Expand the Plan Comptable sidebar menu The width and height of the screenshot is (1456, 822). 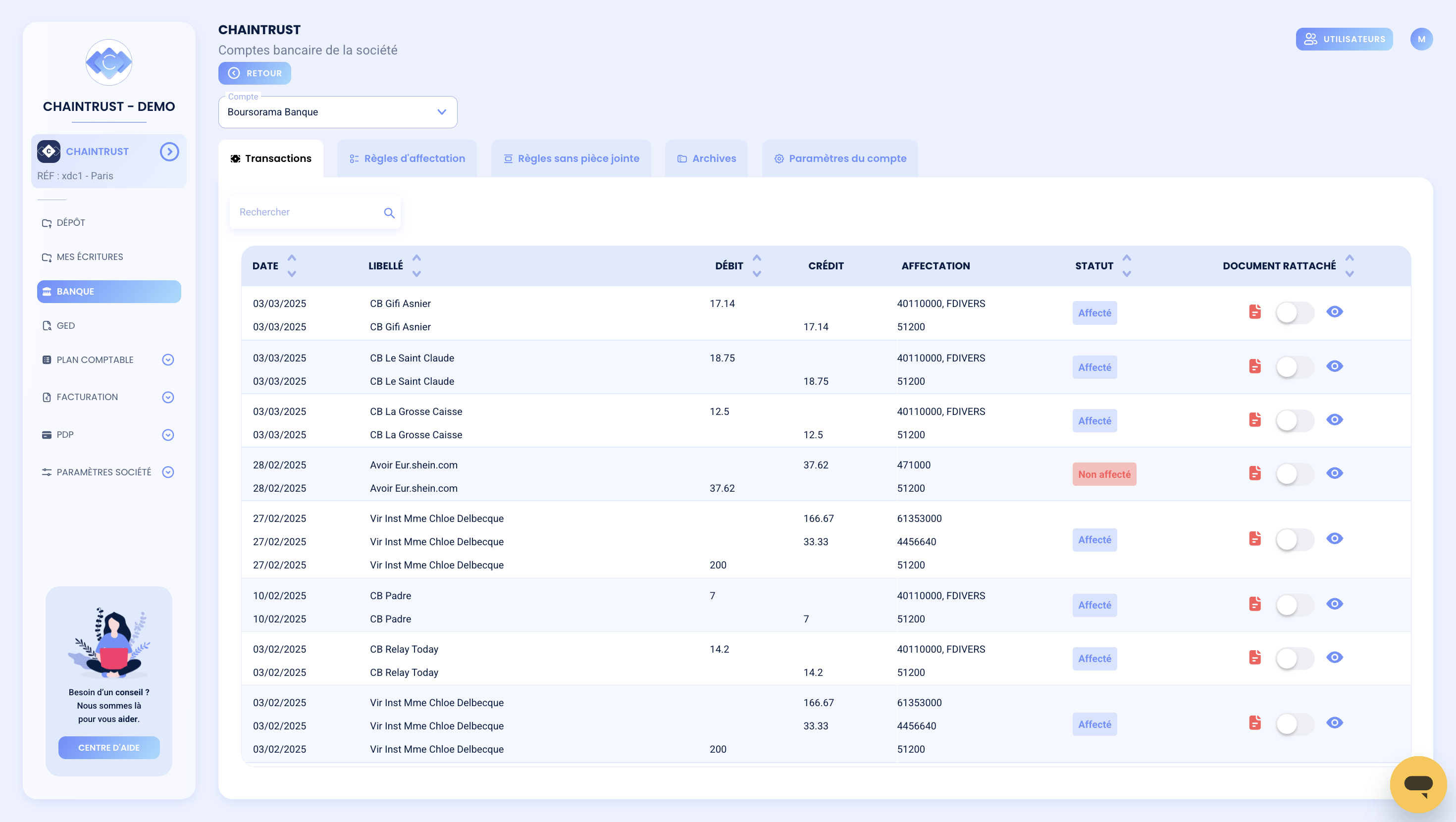(168, 360)
